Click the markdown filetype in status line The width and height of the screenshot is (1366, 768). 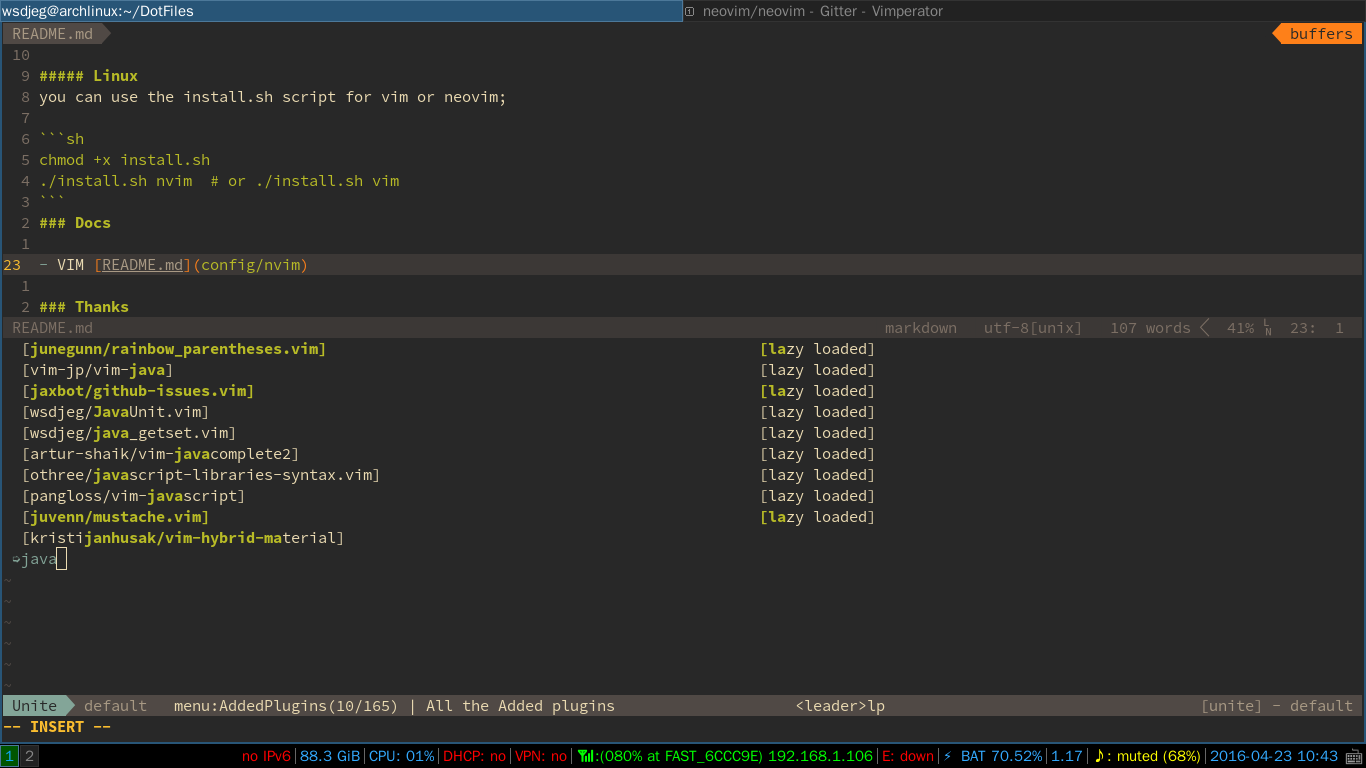920,328
